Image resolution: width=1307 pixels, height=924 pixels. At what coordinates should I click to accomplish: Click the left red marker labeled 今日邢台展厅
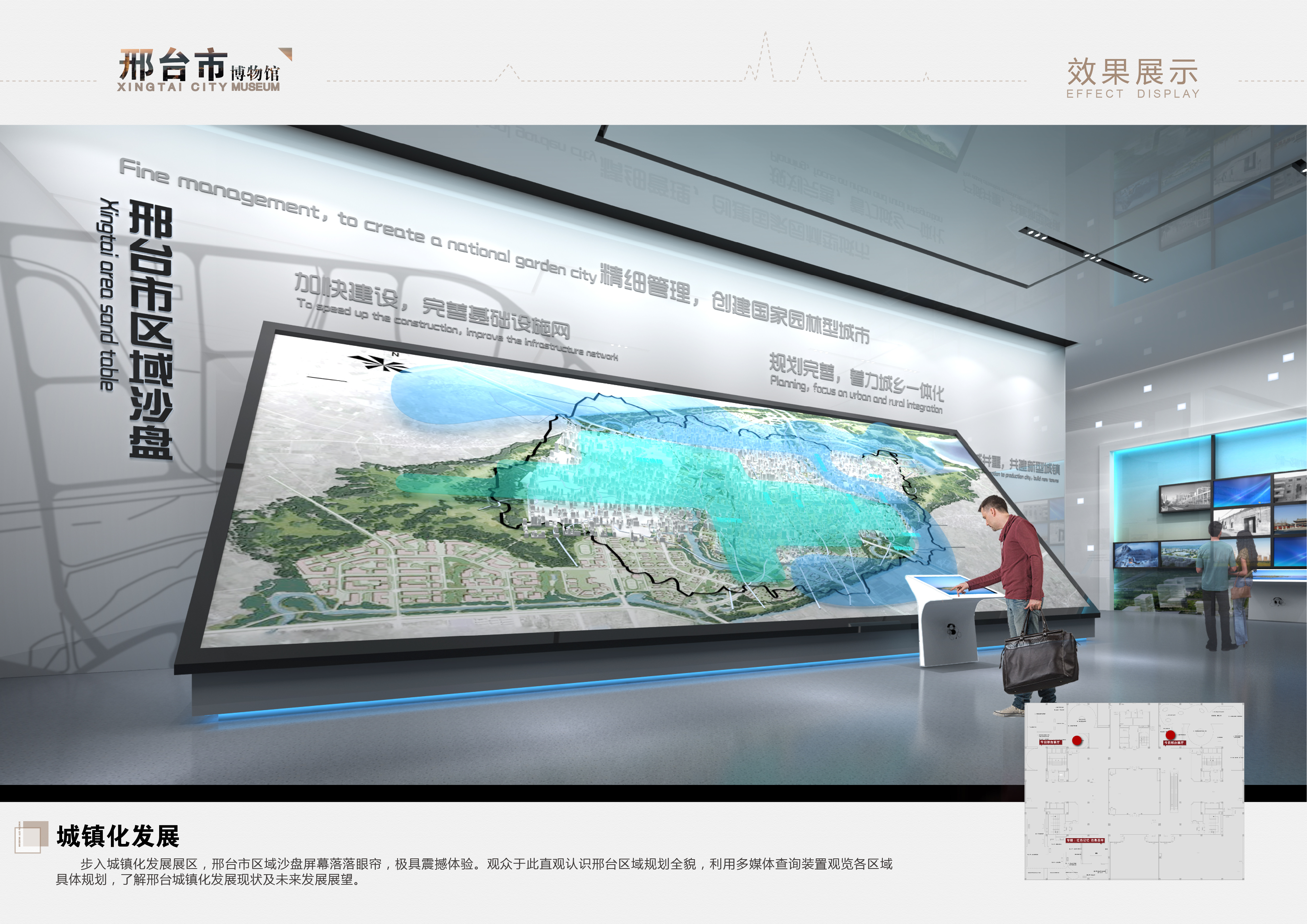(x=1077, y=740)
